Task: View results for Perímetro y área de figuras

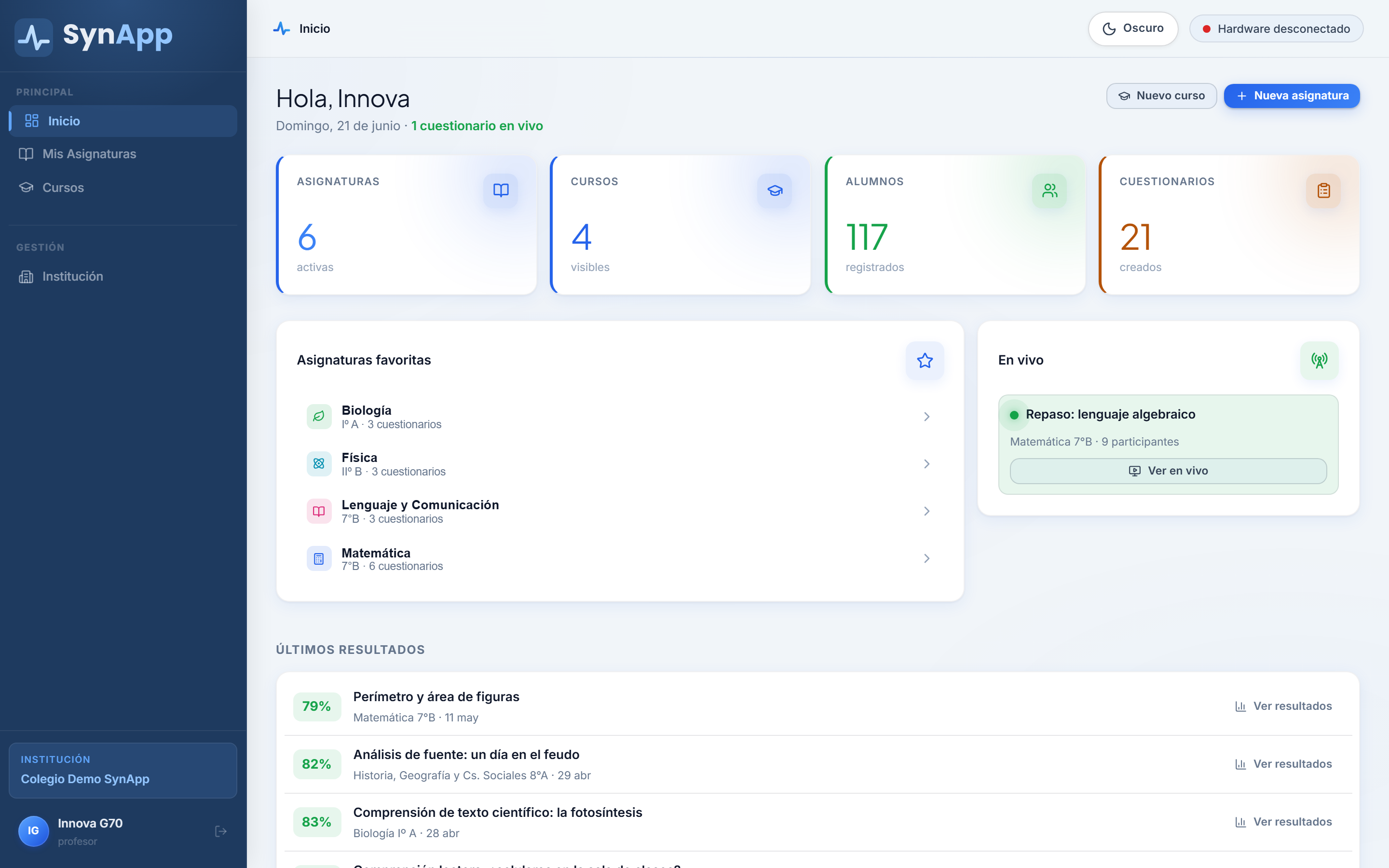Action: [1283, 706]
